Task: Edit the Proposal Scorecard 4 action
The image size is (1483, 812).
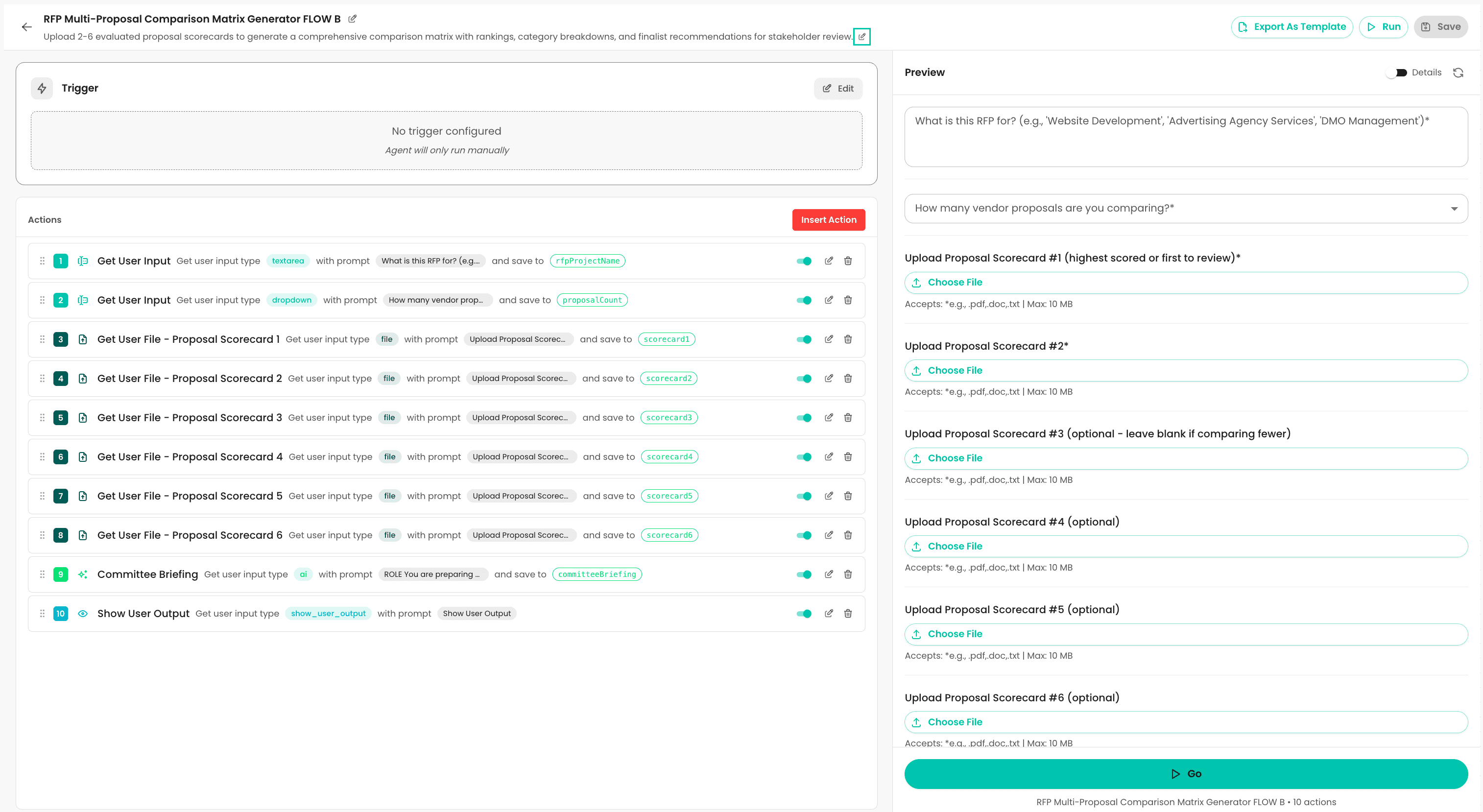Action: click(828, 456)
